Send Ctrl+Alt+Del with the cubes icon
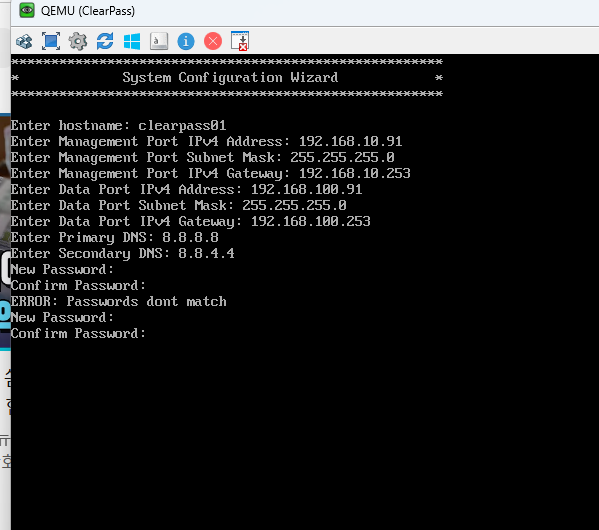599x530 pixels. (x=24, y=41)
